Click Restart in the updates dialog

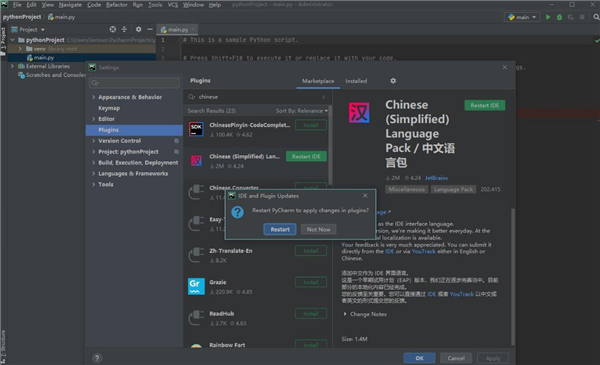[x=280, y=229]
